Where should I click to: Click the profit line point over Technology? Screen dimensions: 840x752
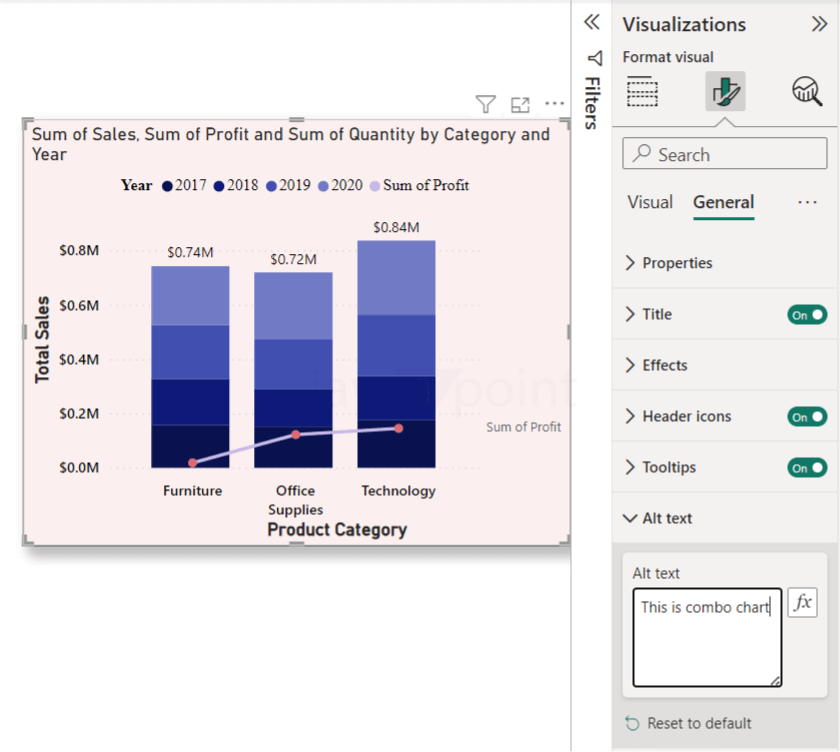(x=399, y=428)
